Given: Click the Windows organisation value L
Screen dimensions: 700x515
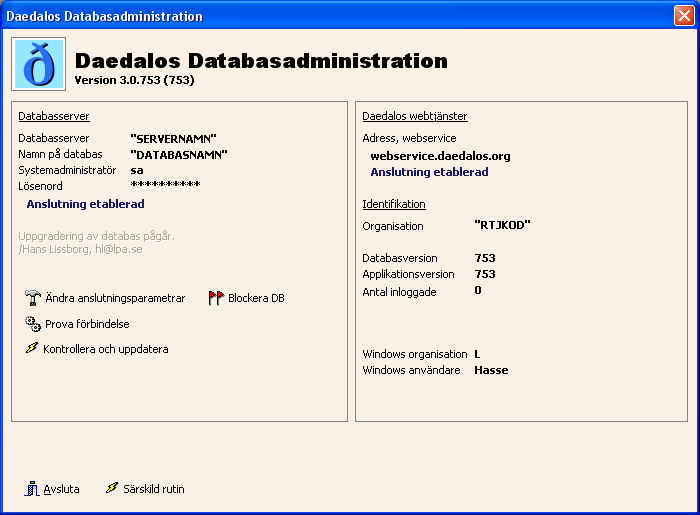Looking at the screenshot, I should tap(477, 354).
